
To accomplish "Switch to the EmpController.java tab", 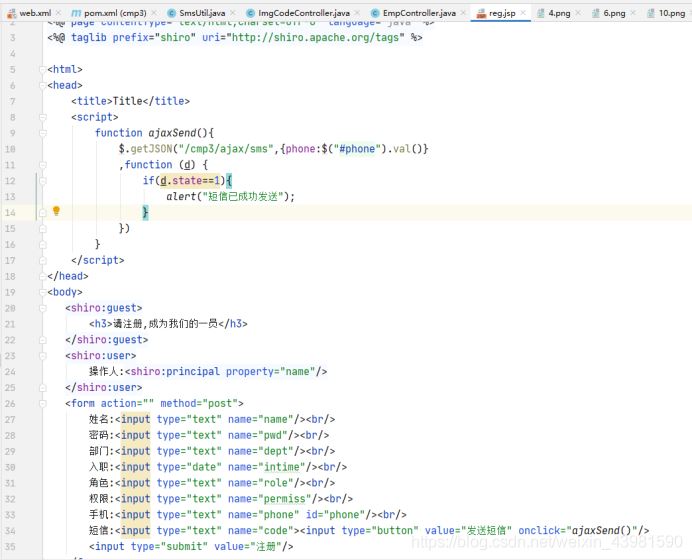I will 419,13.
